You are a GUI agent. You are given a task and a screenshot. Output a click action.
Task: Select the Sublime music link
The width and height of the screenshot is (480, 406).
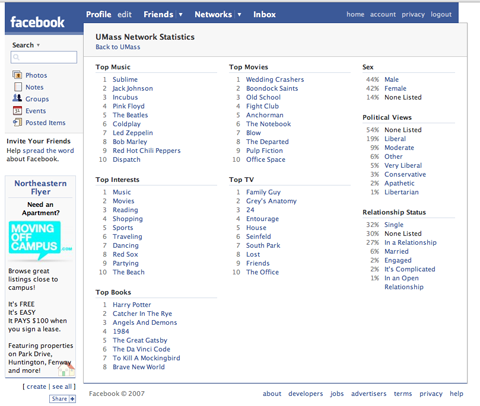click(125, 79)
